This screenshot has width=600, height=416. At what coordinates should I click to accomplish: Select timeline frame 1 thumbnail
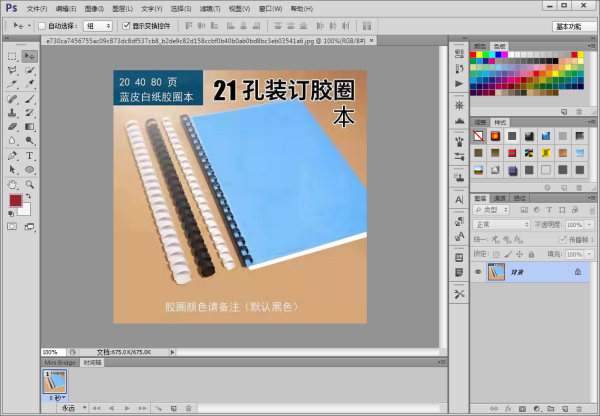[x=52, y=381]
